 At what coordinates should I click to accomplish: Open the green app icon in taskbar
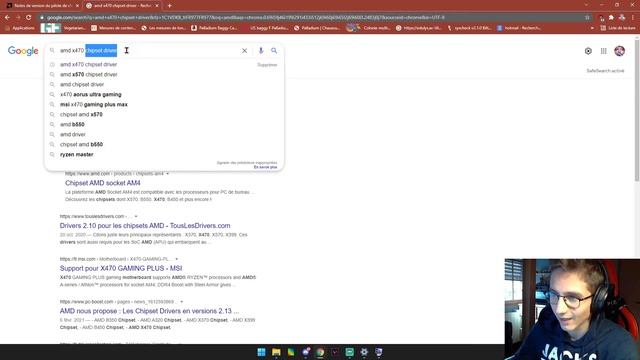(349, 352)
